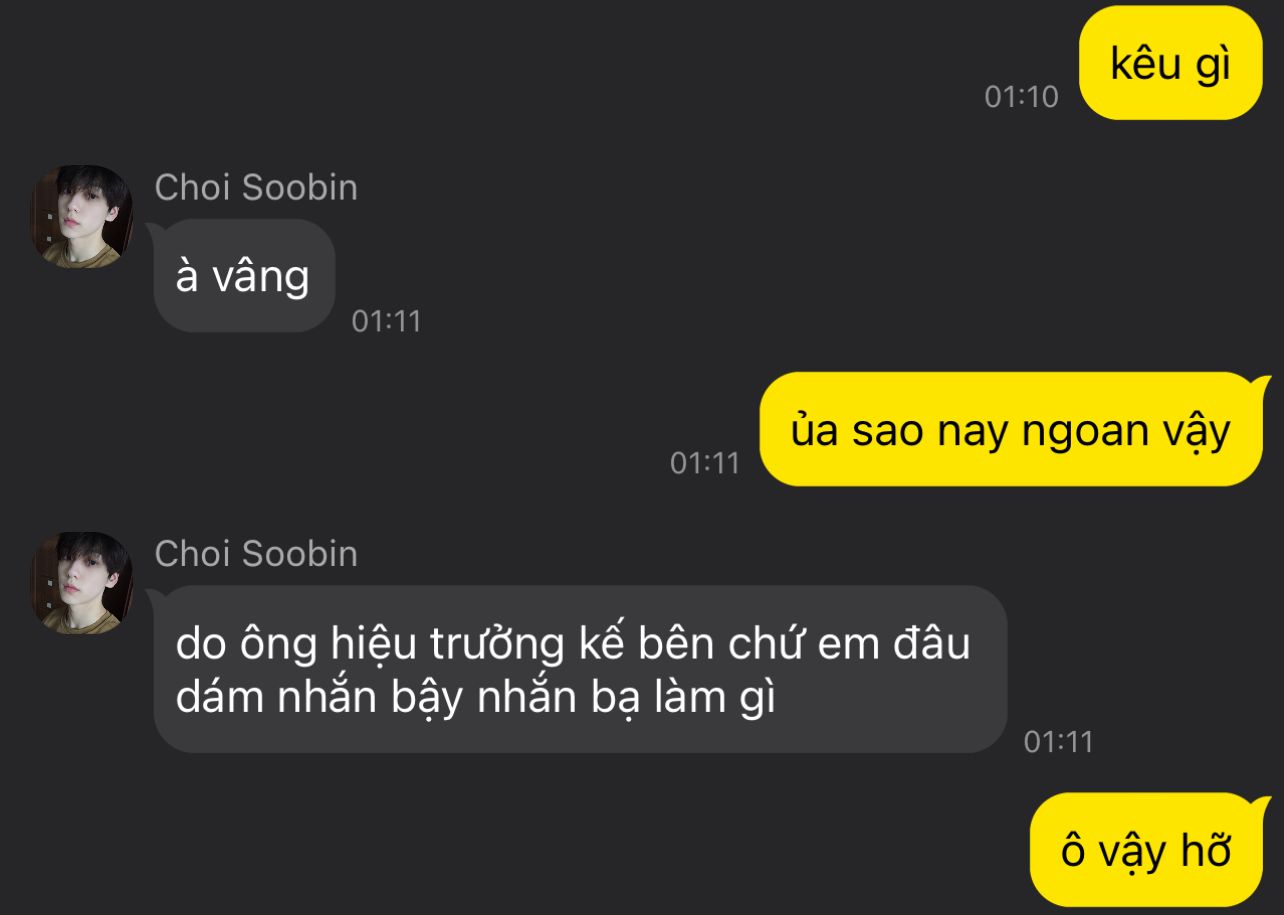Image resolution: width=1284 pixels, height=915 pixels.
Task: Select the gray "à vâng" message bubble
Action: coord(243,276)
